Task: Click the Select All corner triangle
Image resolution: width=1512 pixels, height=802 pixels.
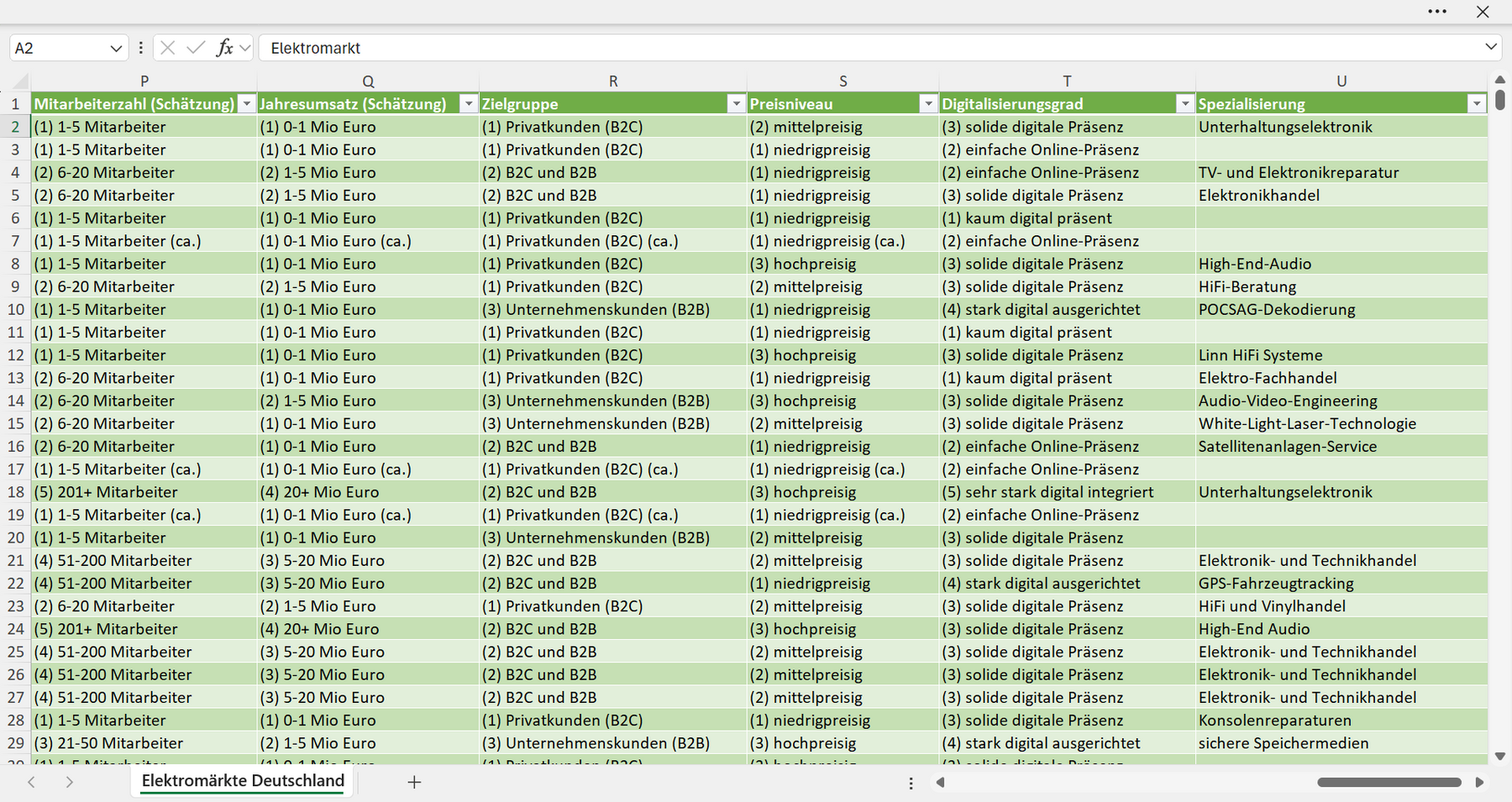Action: click(x=20, y=81)
